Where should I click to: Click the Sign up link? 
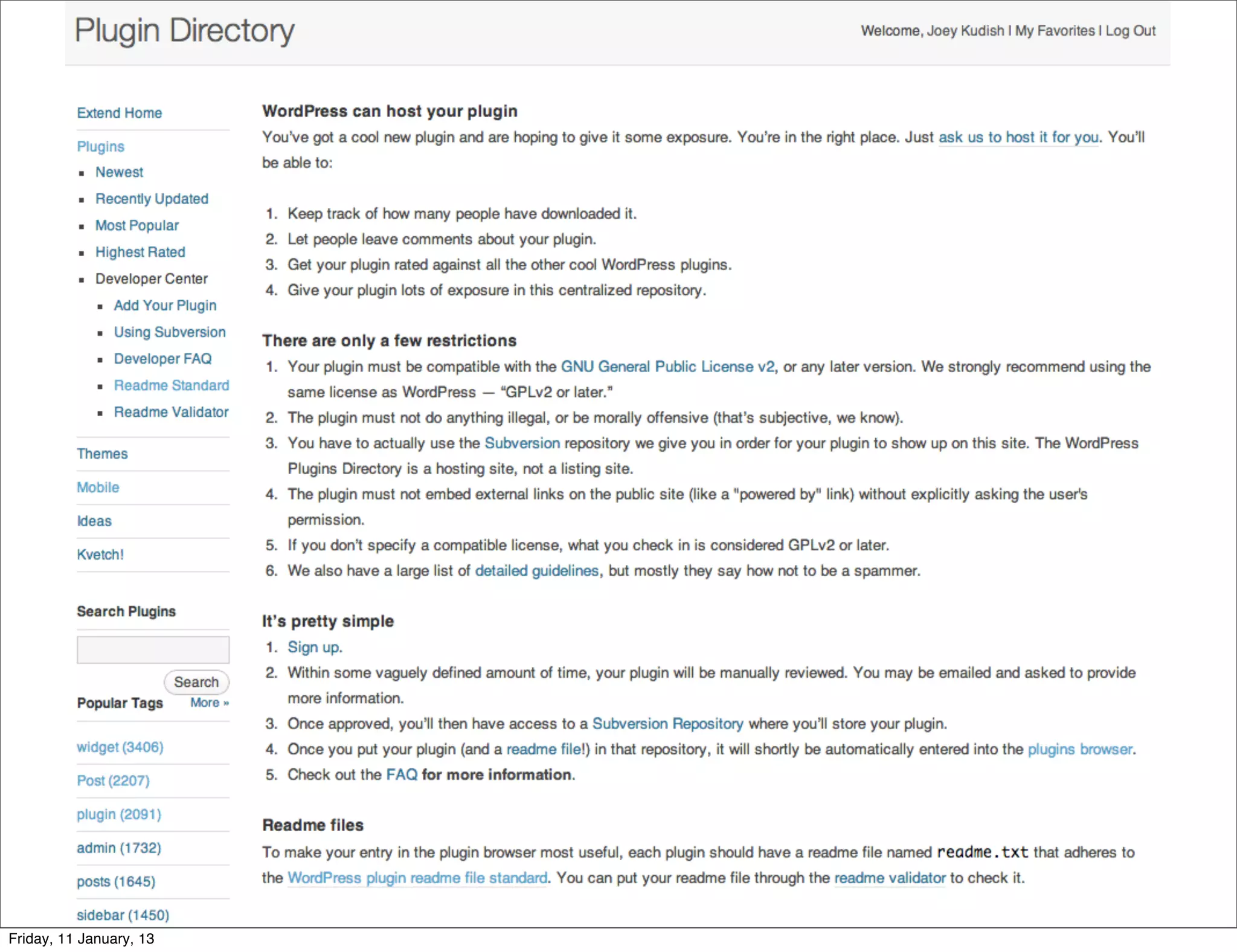(x=314, y=648)
